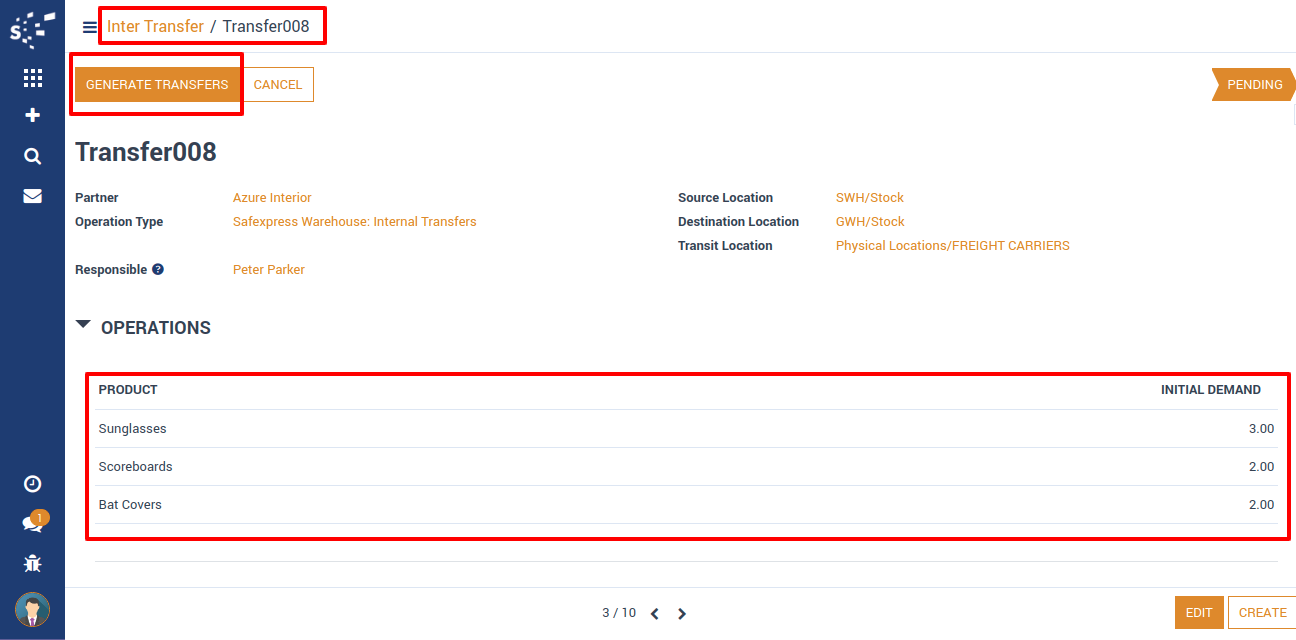Toggle the hamburger menu icon

[x=90, y=27]
